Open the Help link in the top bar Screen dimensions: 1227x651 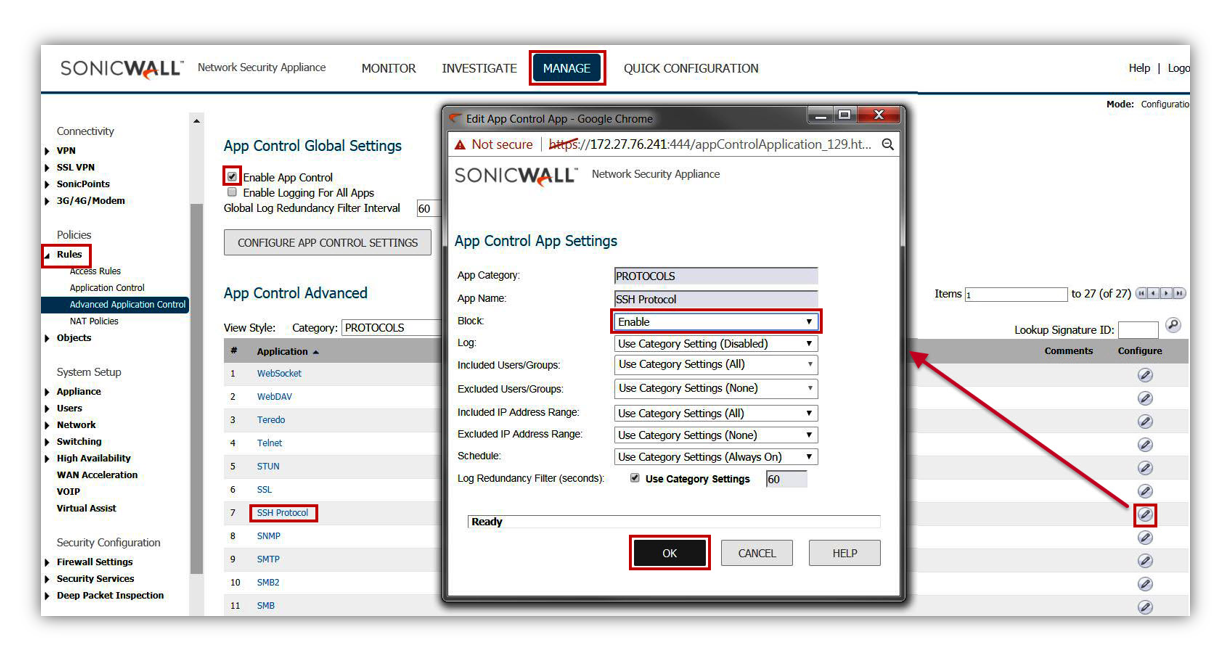pyautogui.click(x=1139, y=69)
